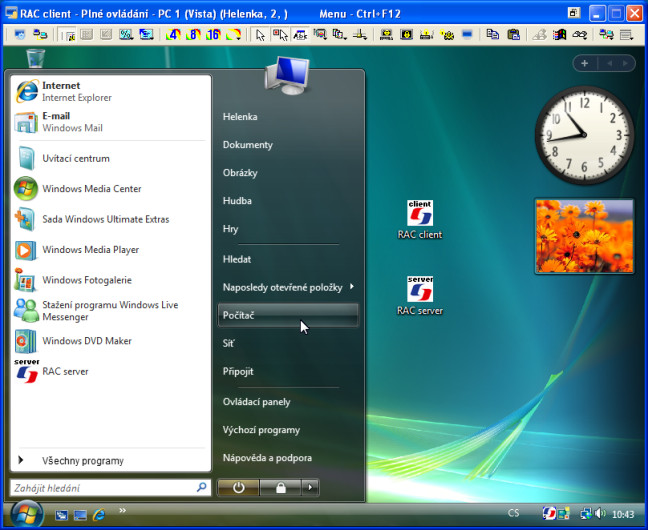
Task: Expand Naposledy otevřené položky submenu
Action: click(x=288, y=287)
